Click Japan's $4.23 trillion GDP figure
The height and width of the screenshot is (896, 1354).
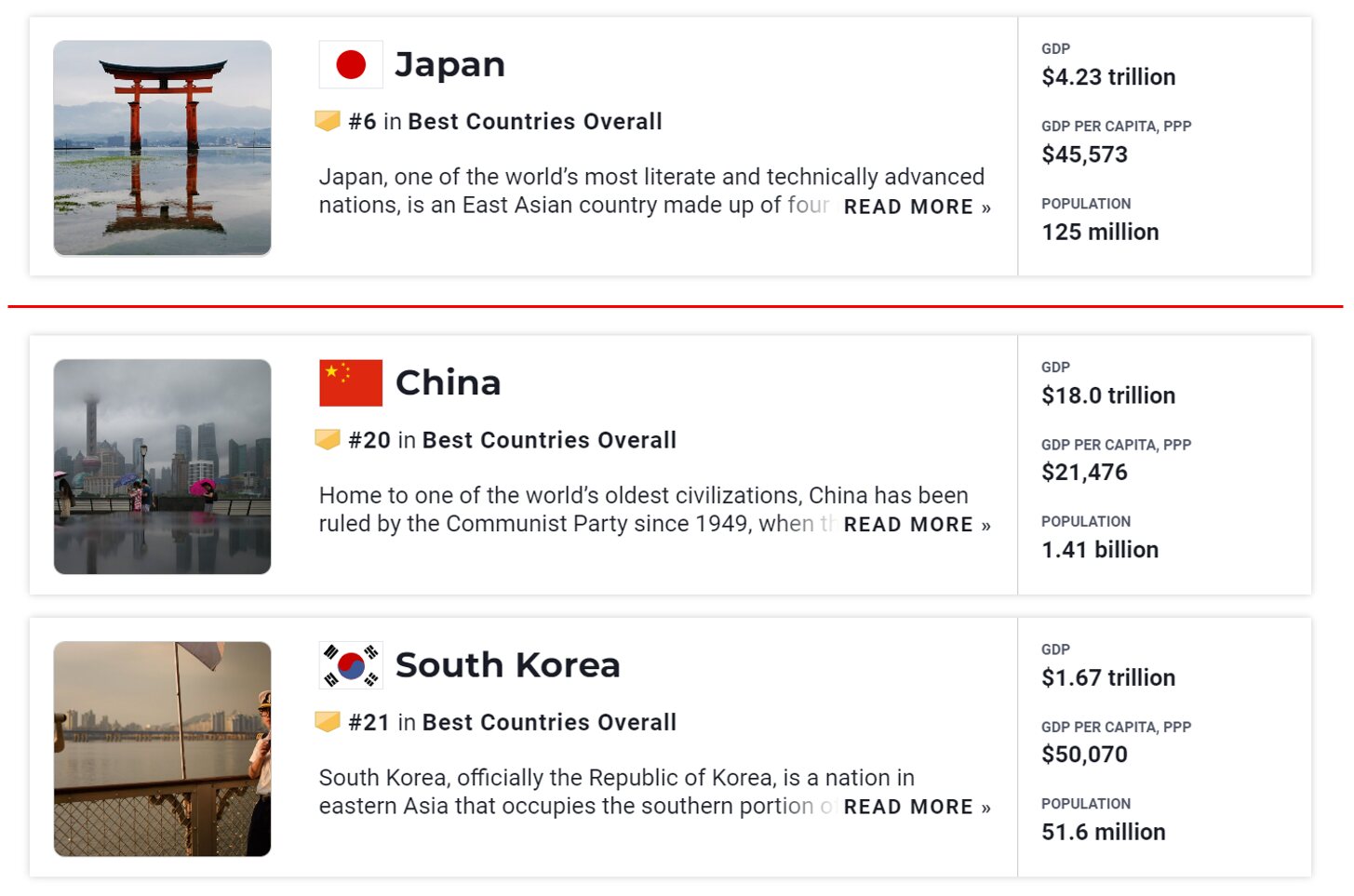tap(1108, 77)
